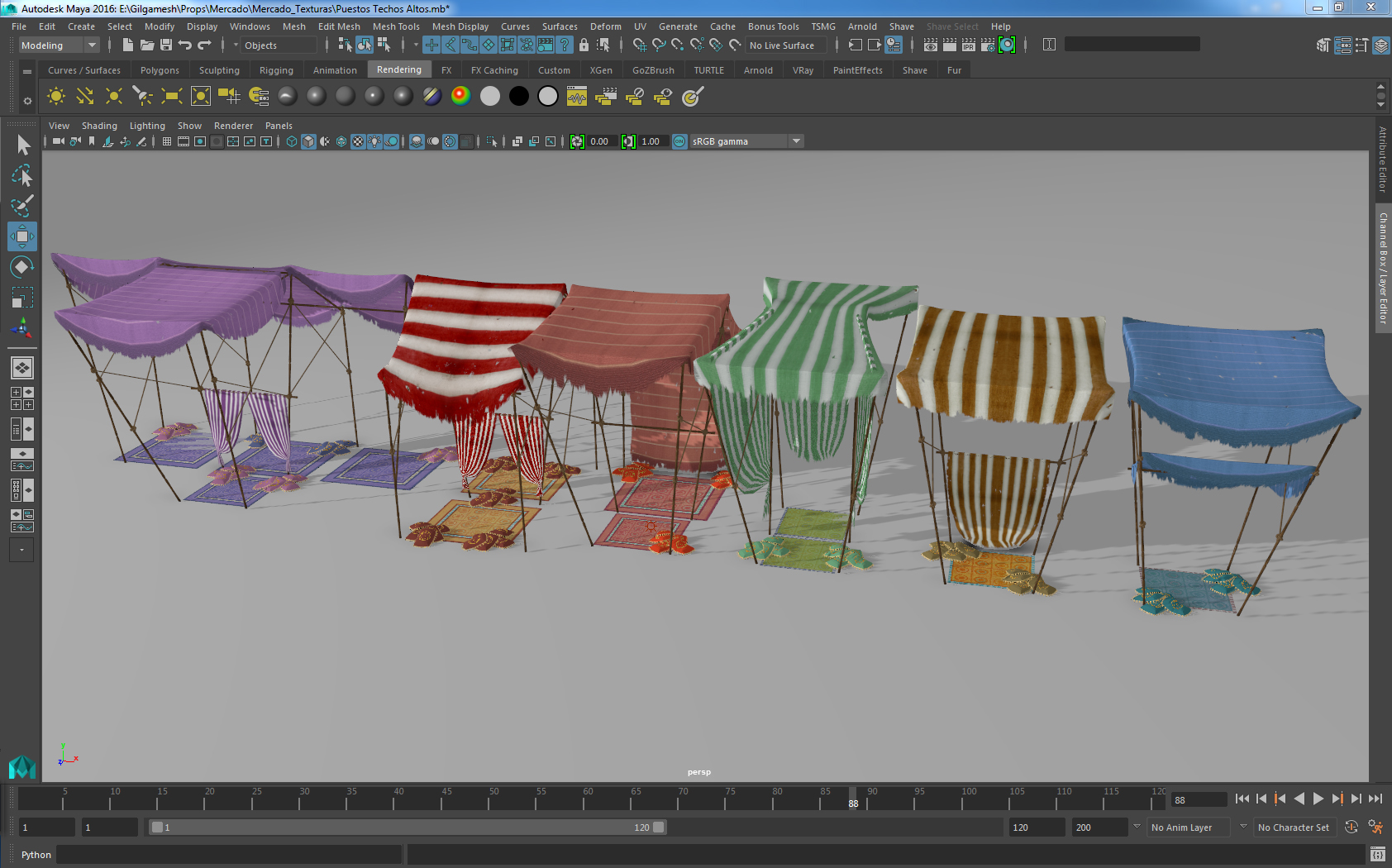The image size is (1392, 868).
Task: Click the IPR render clapperboard icon
Action: coord(968,45)
